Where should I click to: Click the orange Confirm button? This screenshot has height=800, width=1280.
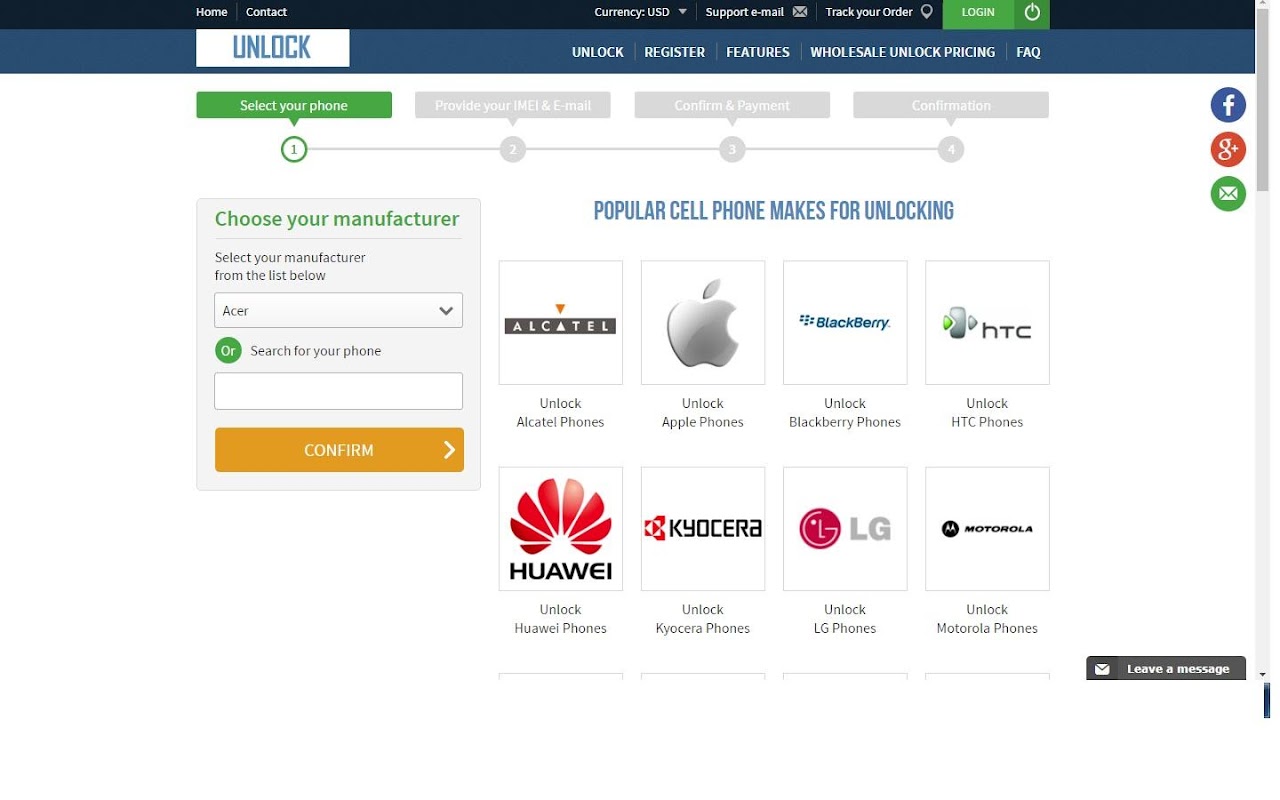point(339,450)
